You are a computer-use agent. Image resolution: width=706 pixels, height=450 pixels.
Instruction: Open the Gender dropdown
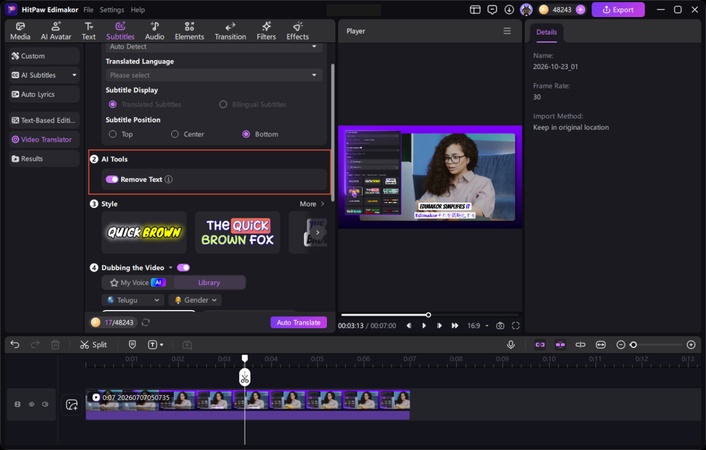pos(195,300)
